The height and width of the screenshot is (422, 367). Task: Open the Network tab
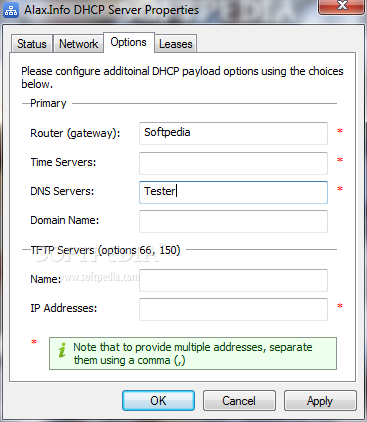(x=79, y=44)
